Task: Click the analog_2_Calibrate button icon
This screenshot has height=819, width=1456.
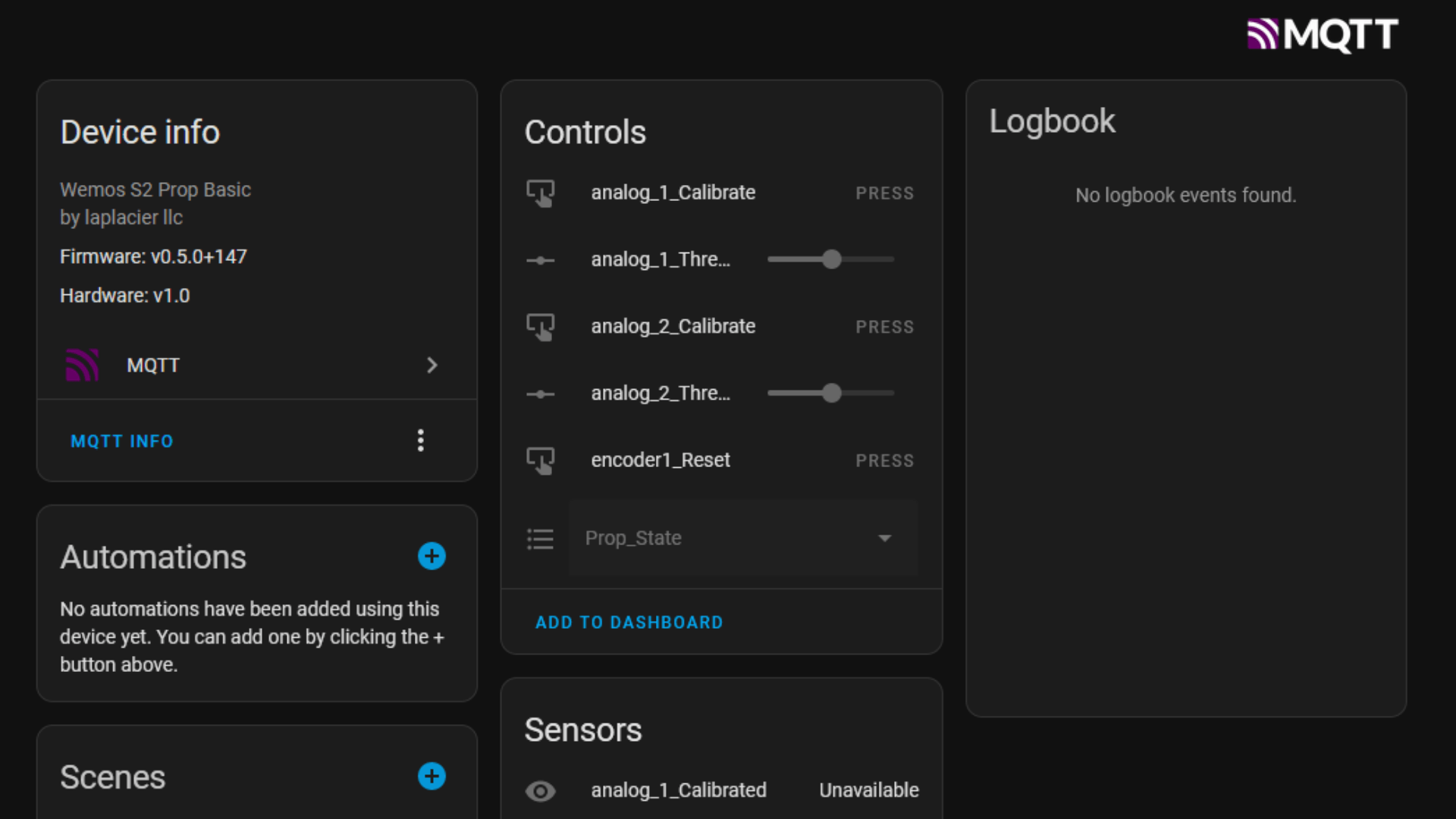Action: (541, 327)
